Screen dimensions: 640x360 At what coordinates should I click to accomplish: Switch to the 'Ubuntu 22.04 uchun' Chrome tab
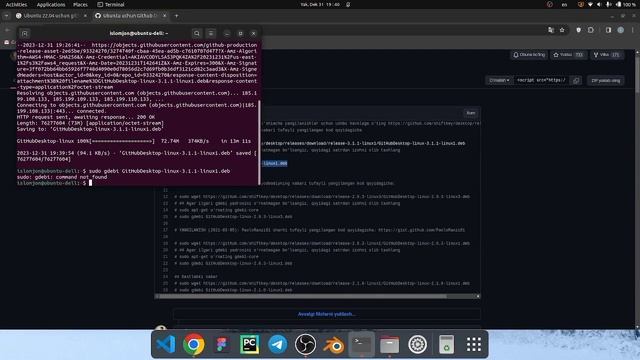(x=50, y=16)
